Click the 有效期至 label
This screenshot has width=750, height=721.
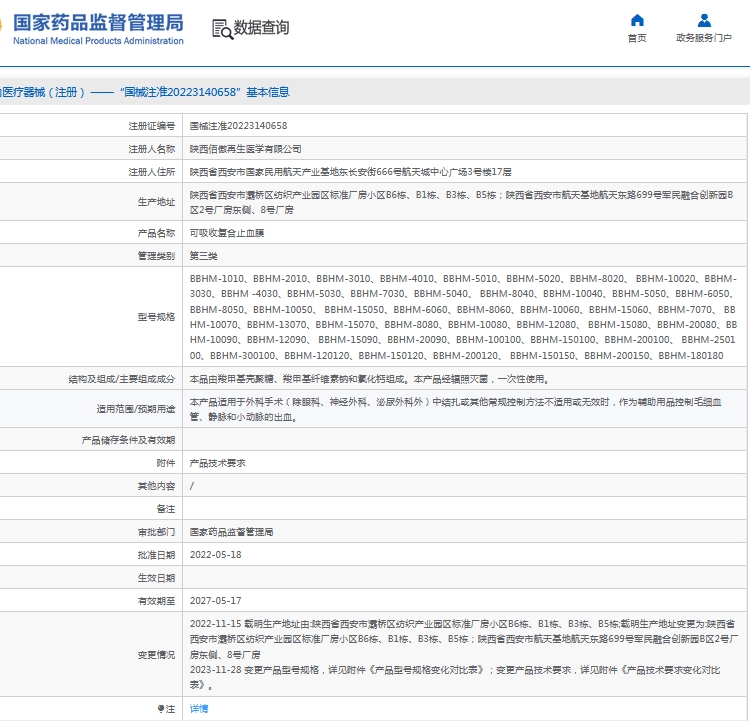156,601
